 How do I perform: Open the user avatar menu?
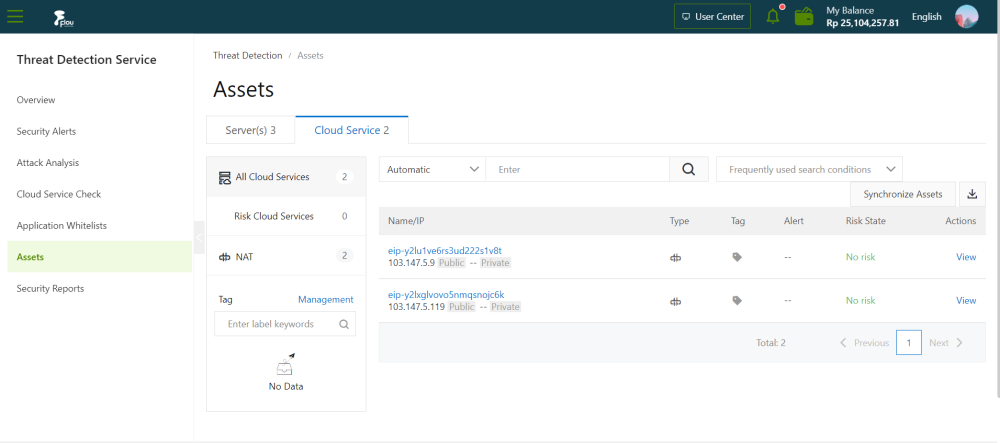pos(966,17)
